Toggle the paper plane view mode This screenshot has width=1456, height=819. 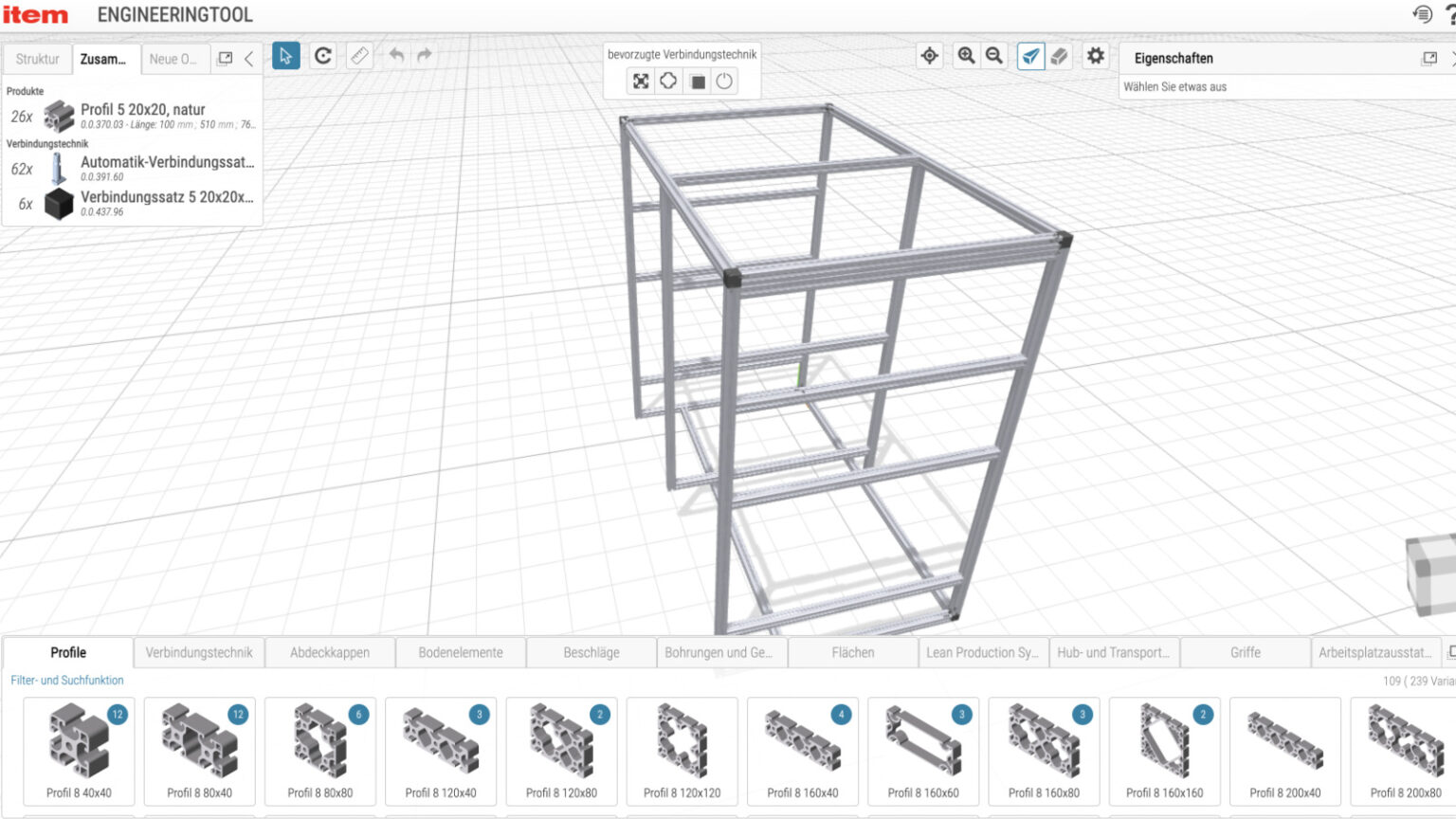point(1029,56)
